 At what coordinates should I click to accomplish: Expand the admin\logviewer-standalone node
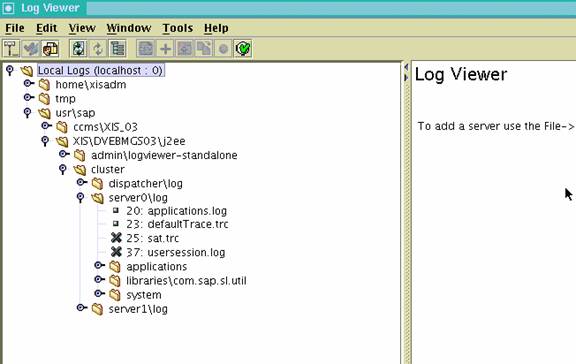coord(64,154)
